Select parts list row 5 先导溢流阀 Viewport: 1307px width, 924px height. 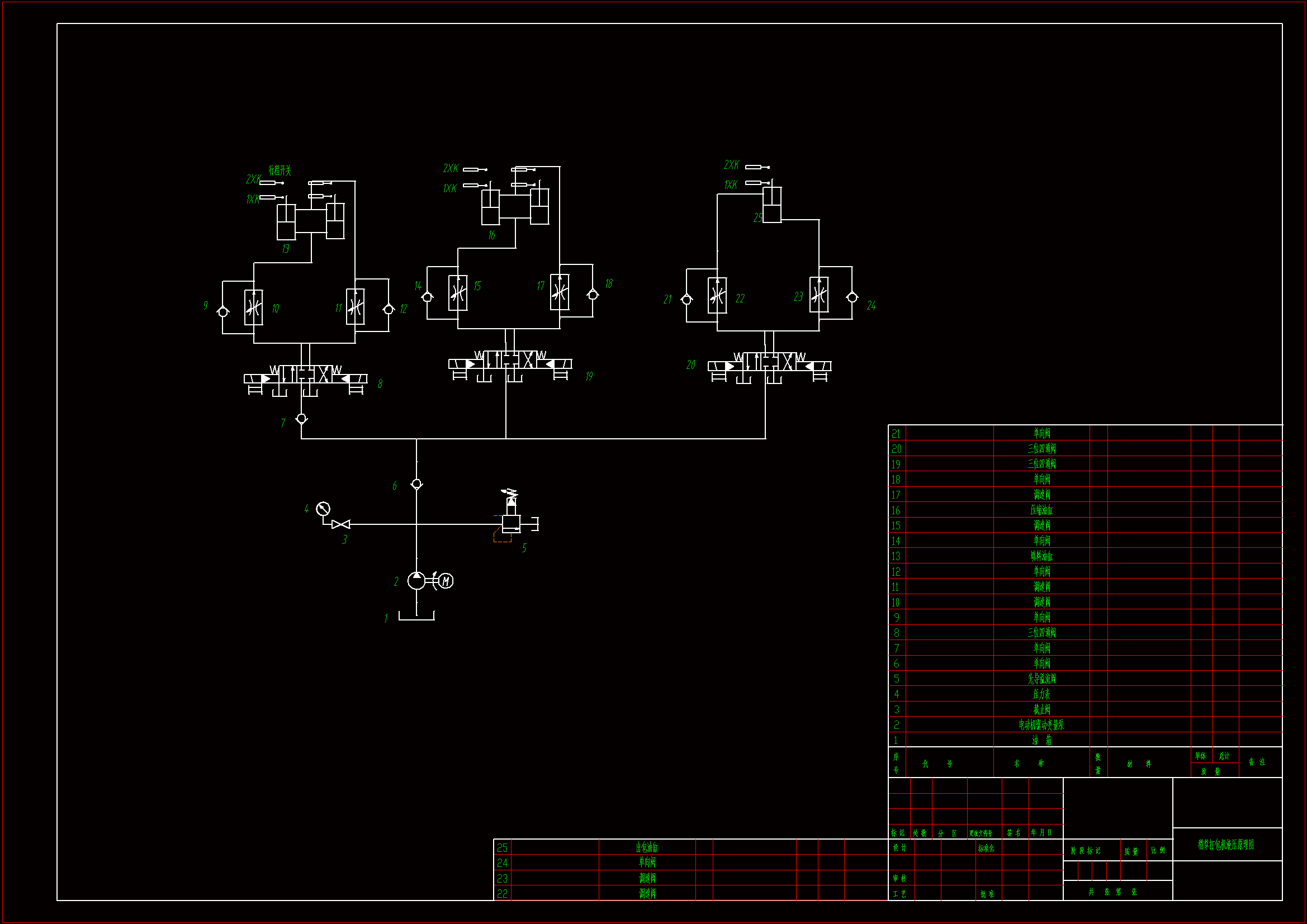coord(1041,679)
